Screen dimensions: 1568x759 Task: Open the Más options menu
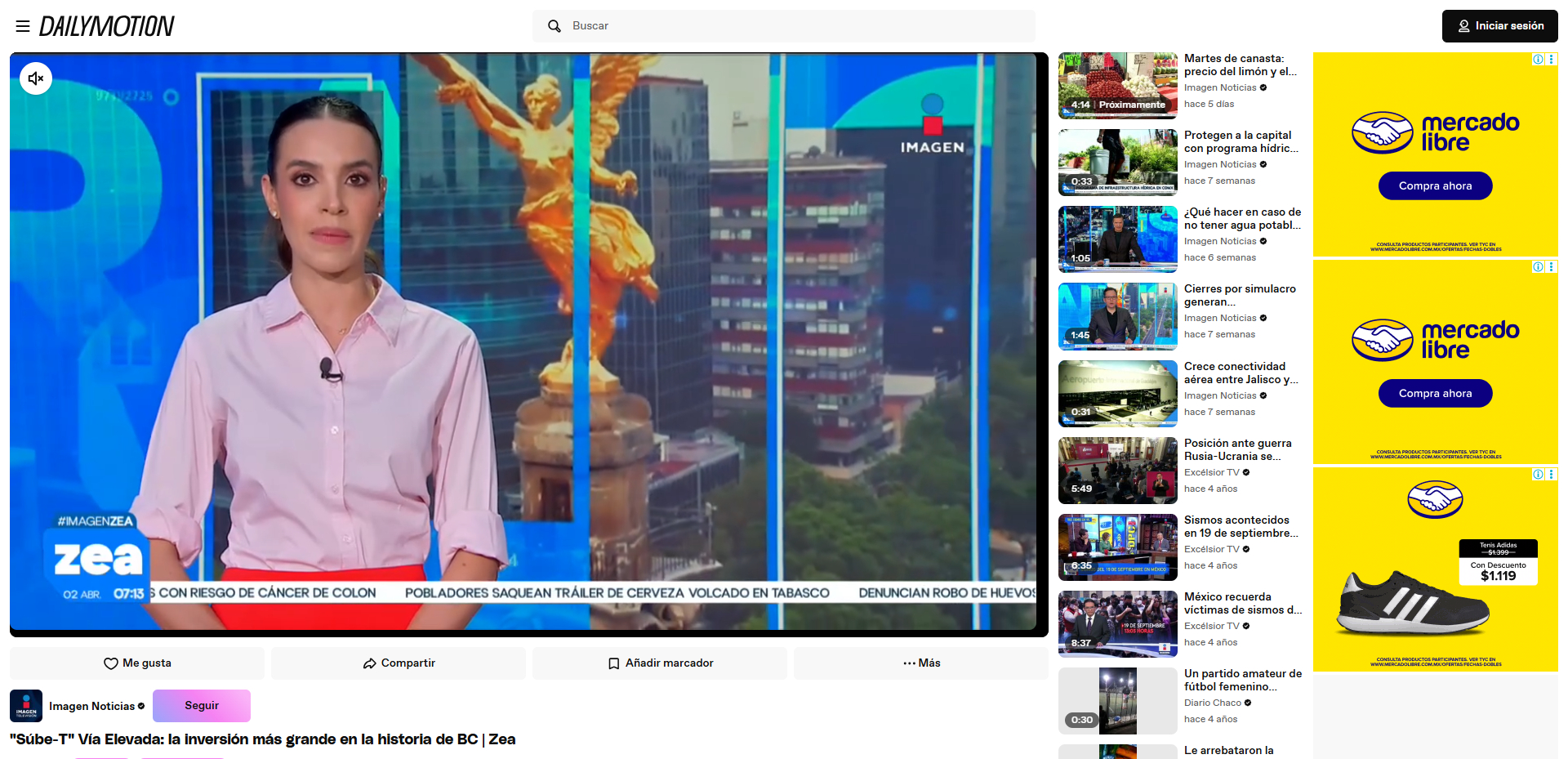coord(921,663)
